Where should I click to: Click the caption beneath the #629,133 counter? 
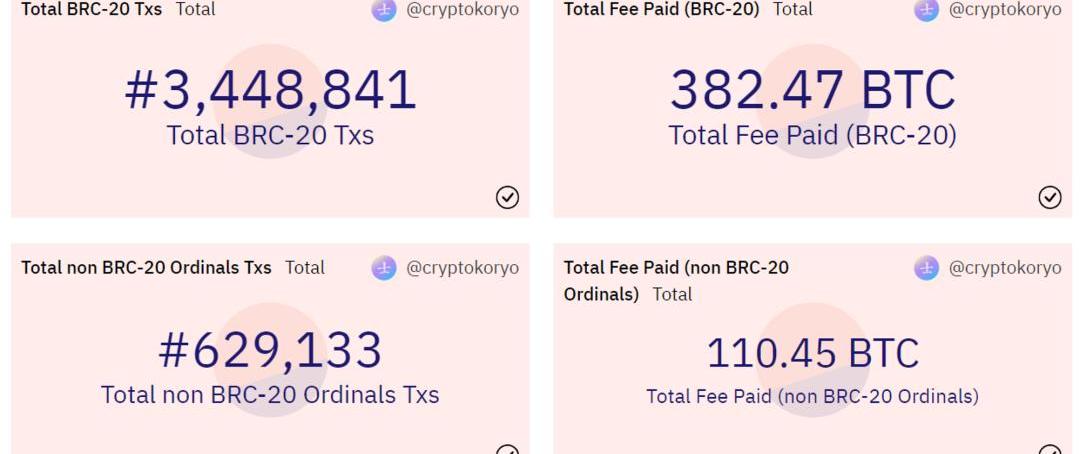270,395
